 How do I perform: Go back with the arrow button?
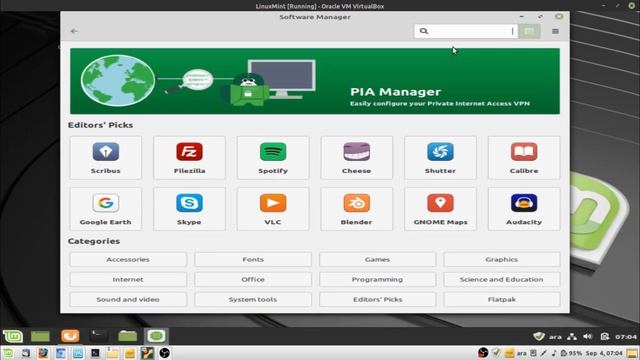(x=74, y=31)
